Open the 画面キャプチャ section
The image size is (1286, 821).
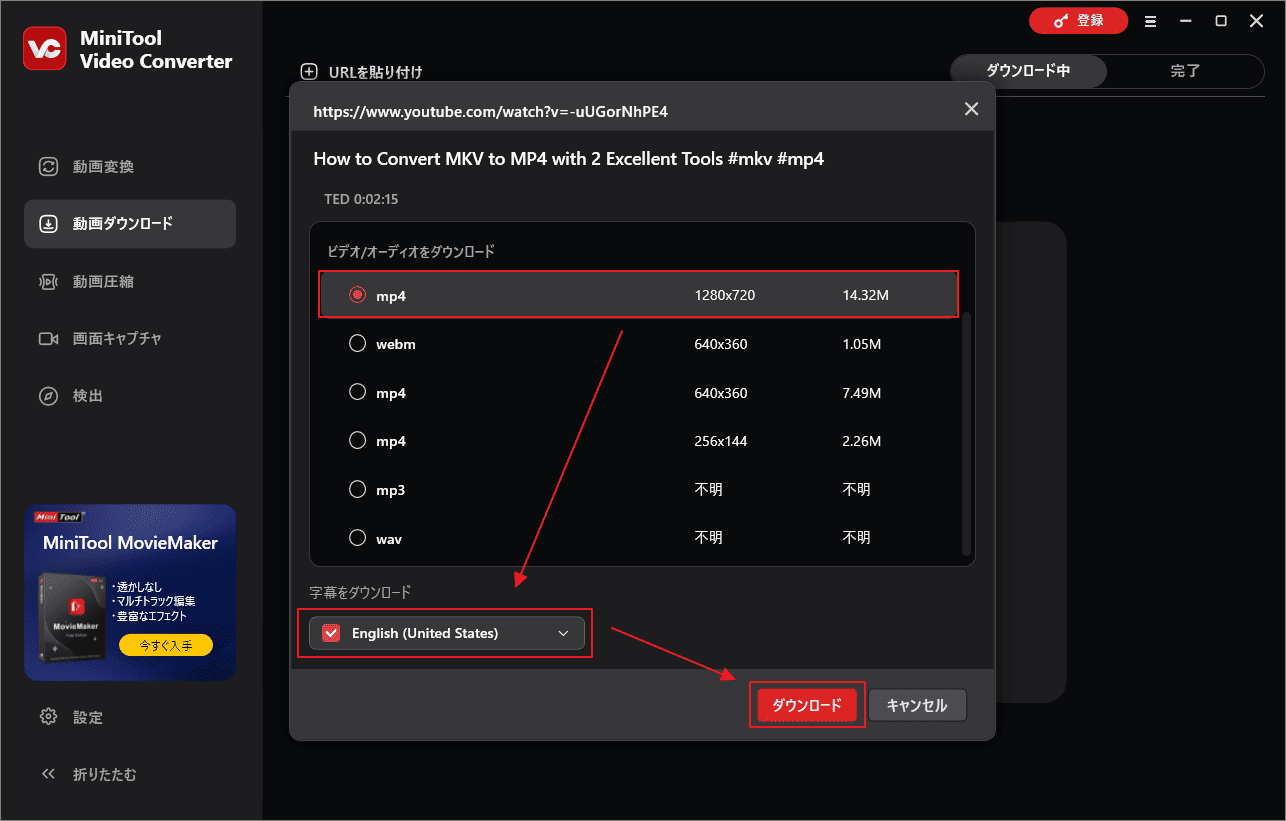click(130, 339)
